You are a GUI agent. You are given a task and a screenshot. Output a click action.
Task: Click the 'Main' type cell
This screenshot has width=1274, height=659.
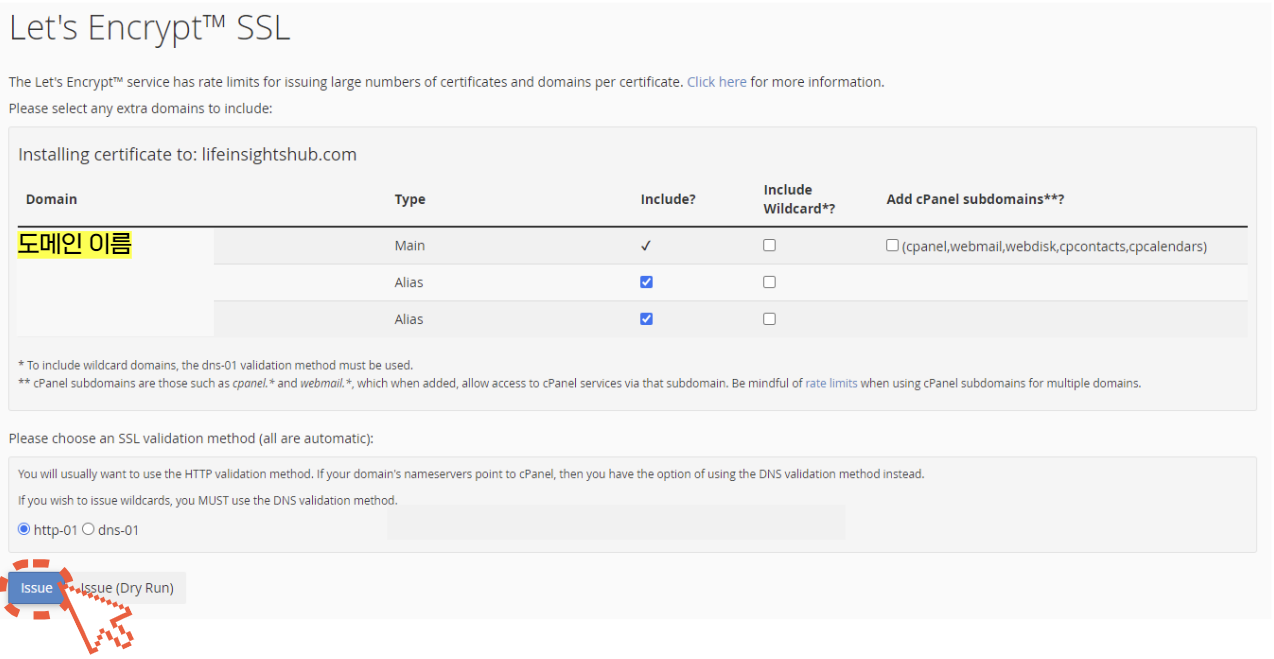pyautogui.click(x=410, y=245)
